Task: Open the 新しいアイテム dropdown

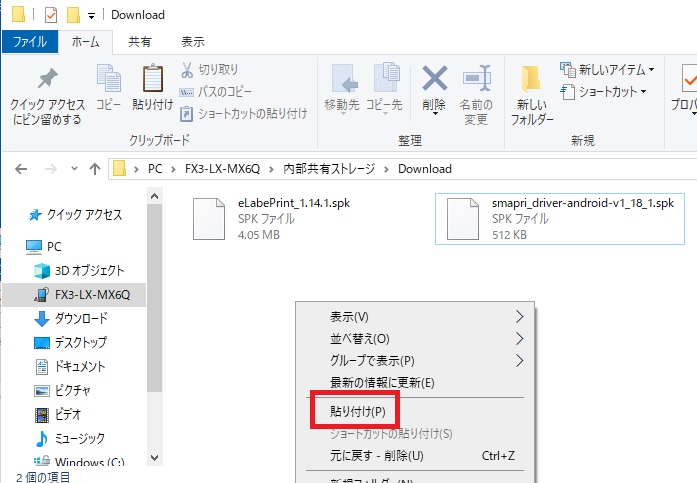Action: coord(608,70)
